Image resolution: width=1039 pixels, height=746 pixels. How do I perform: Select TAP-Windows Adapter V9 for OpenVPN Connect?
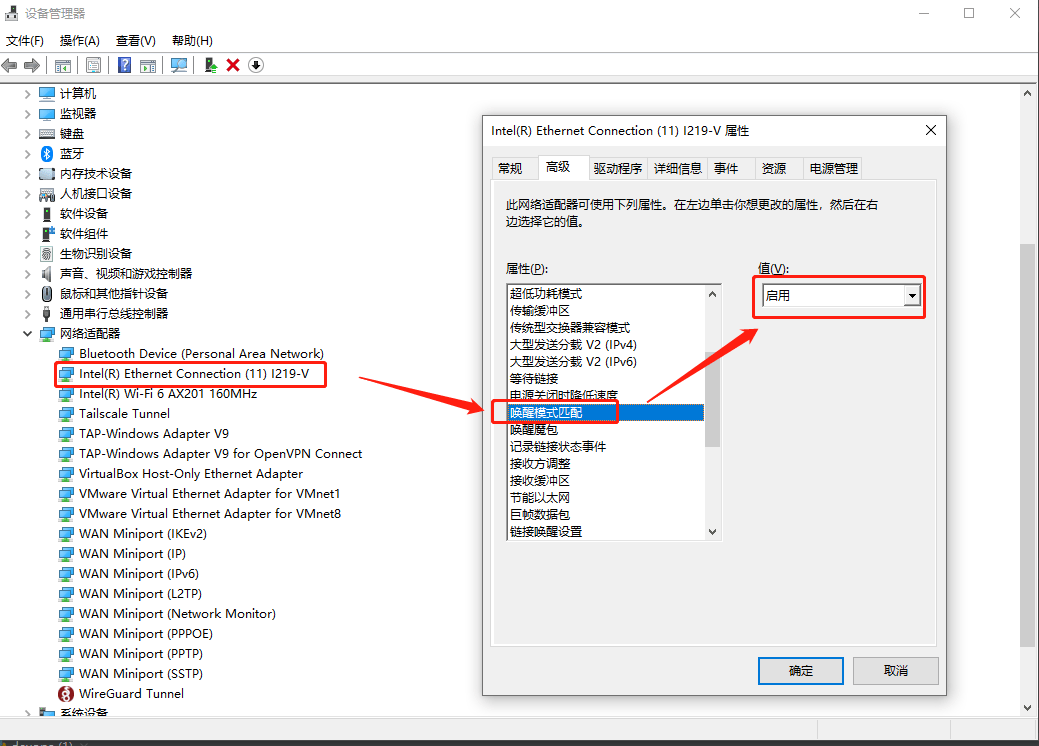pyautogui.click(x=220, y=454)
